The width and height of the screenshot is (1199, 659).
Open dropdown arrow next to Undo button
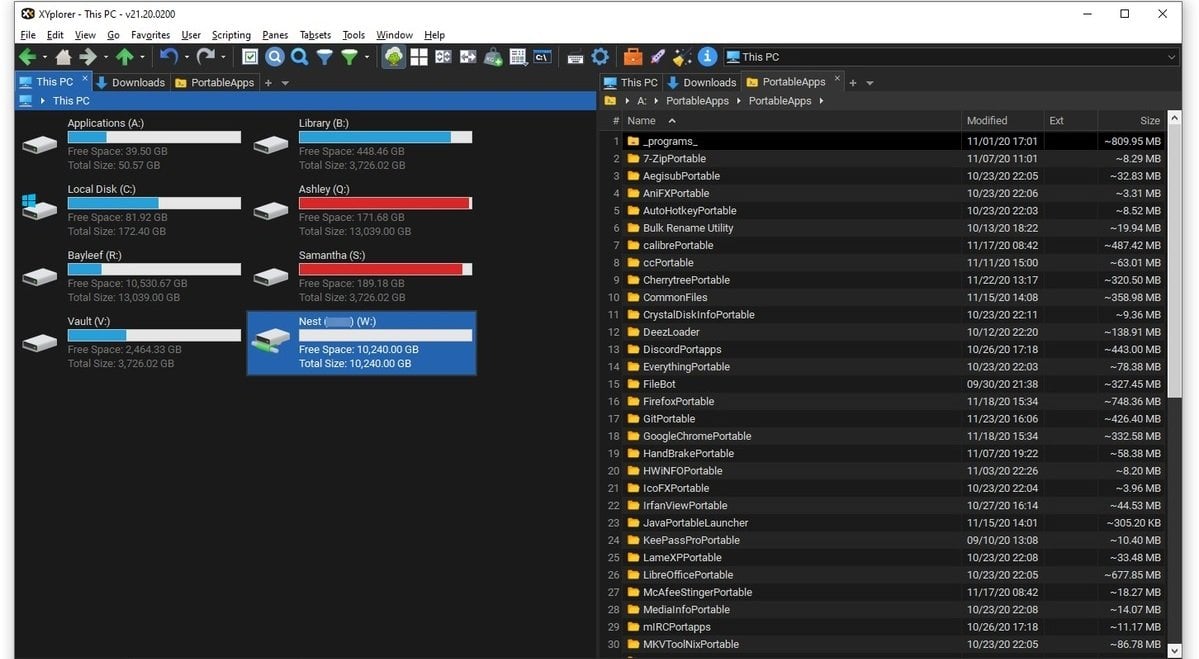tap(187, 57)
